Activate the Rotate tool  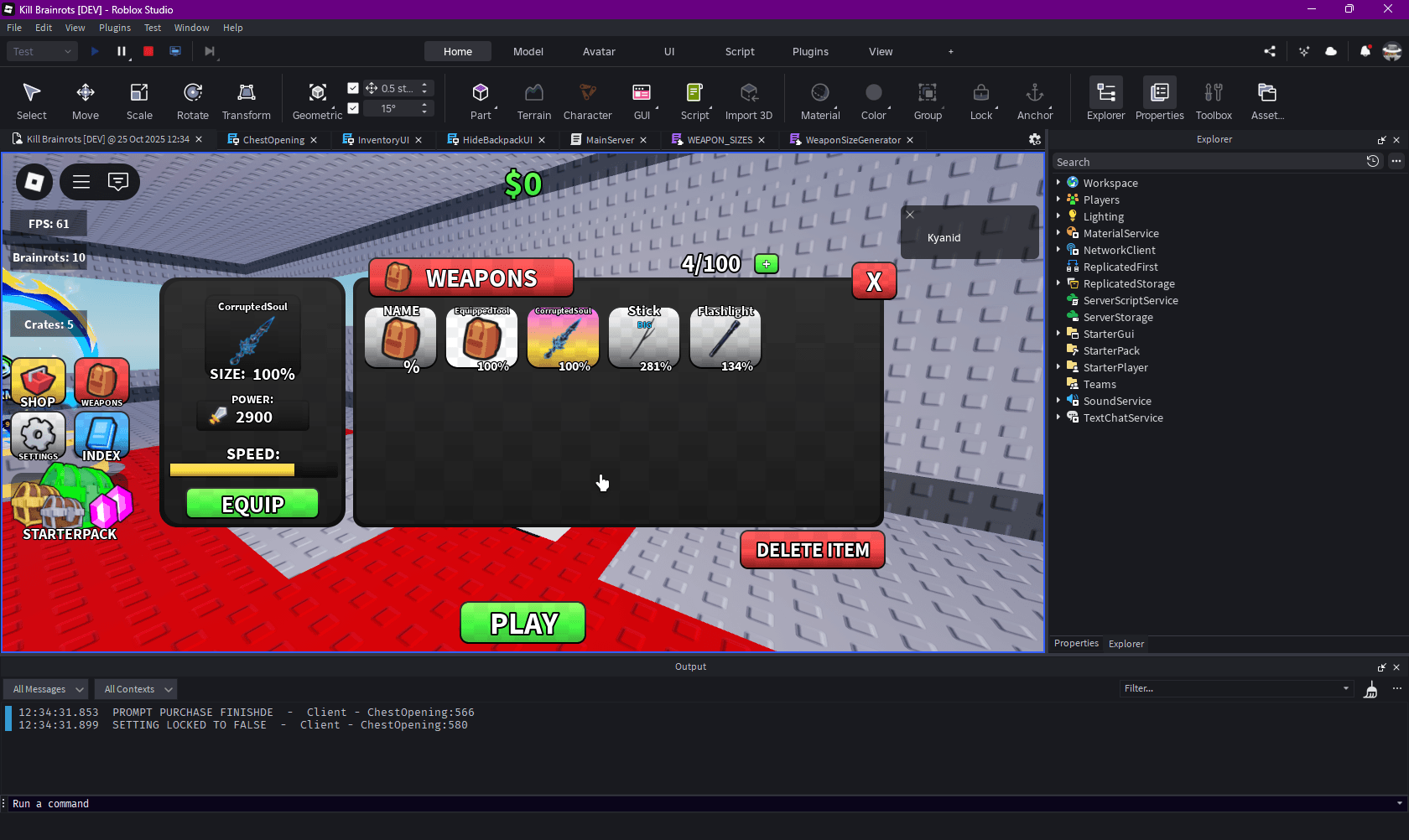pos(193,101)
